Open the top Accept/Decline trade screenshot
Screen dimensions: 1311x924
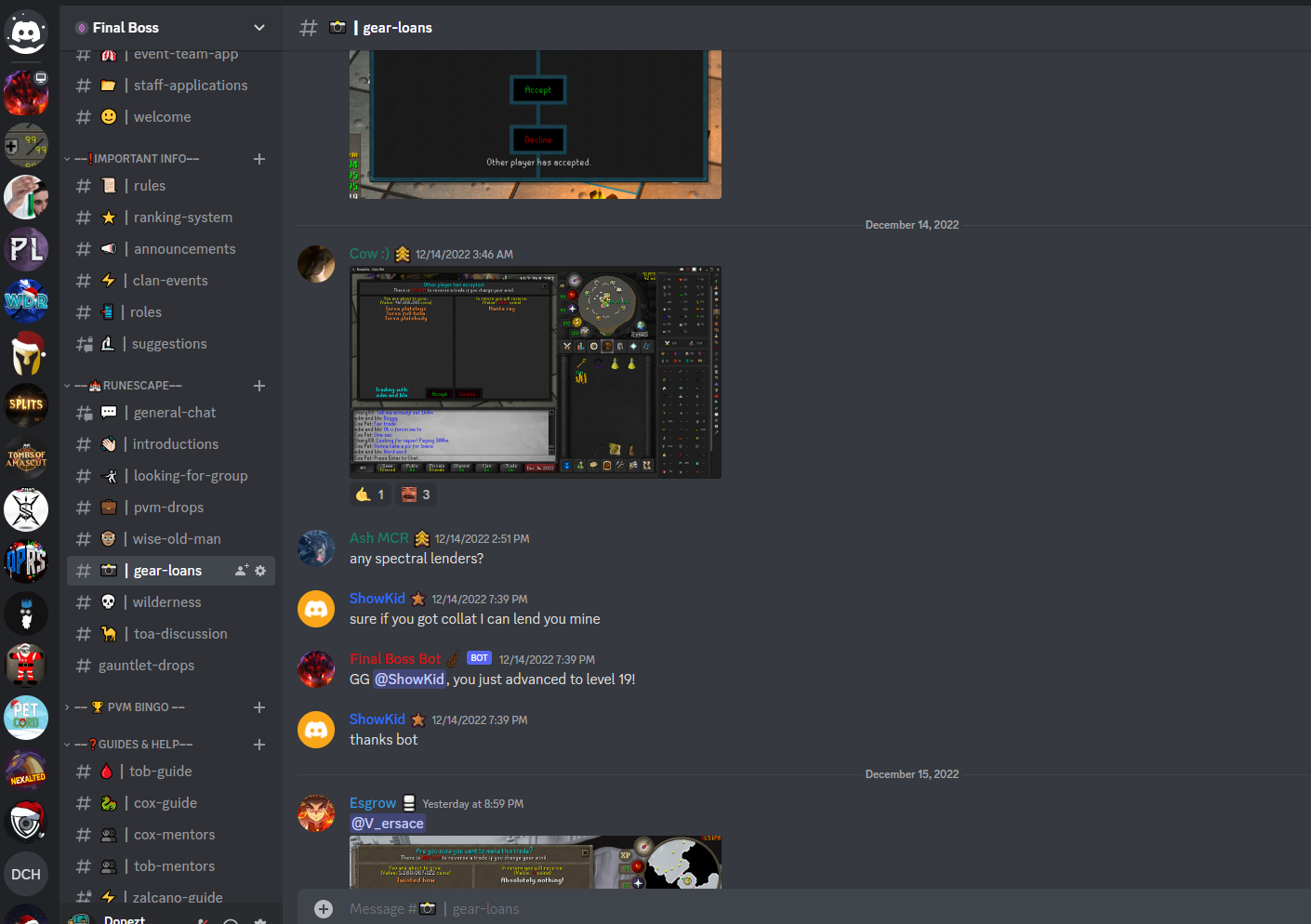pyautogui.click(x=536, y=125)
